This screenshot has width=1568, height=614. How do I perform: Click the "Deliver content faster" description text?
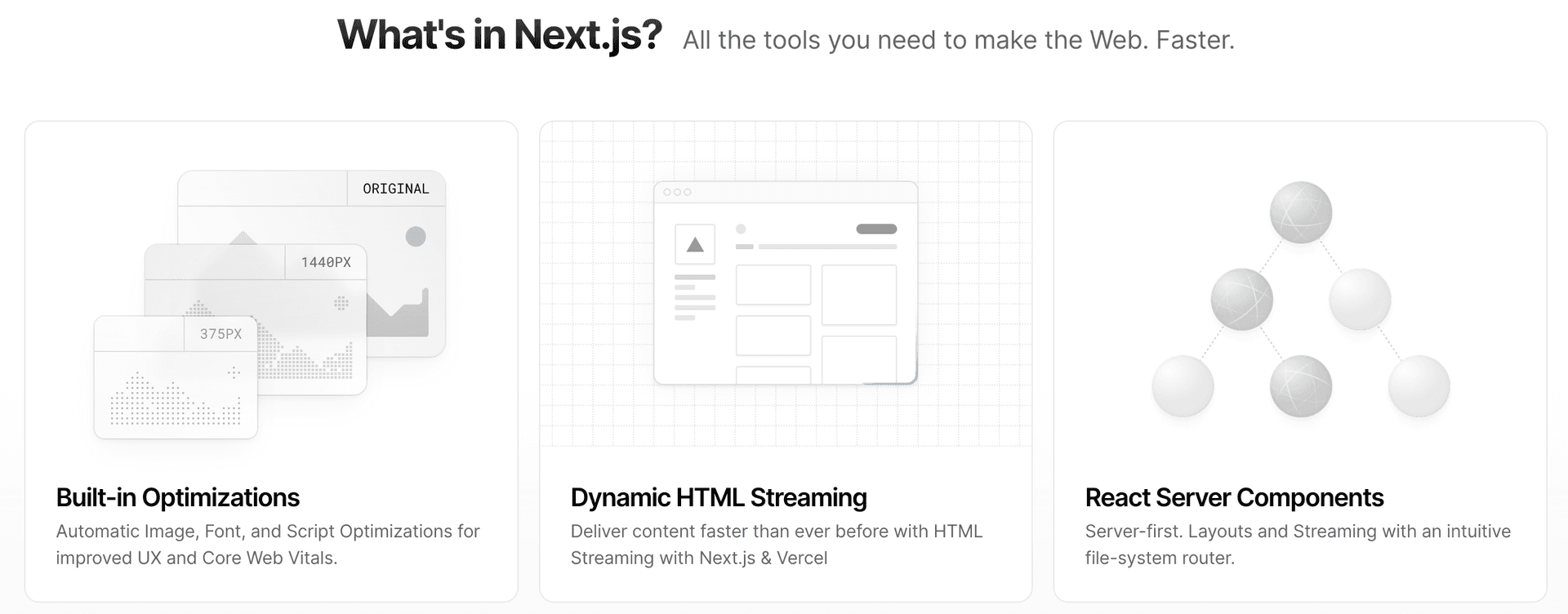(776, 545)
